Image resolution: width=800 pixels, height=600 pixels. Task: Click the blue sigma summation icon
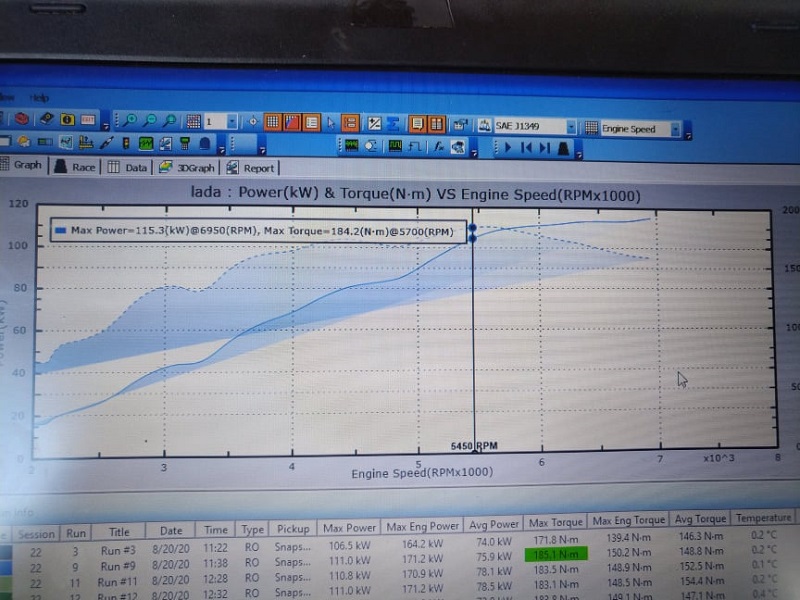pos(393,123)
